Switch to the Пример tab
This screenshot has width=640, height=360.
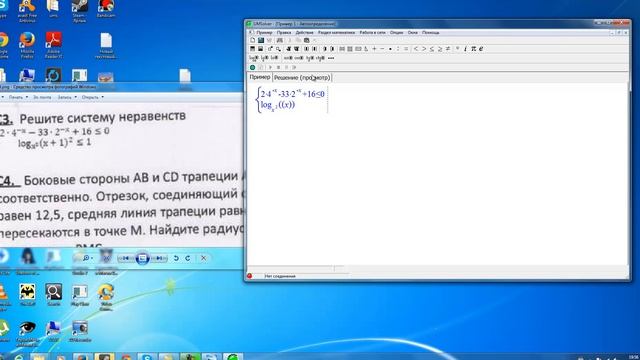260,77
